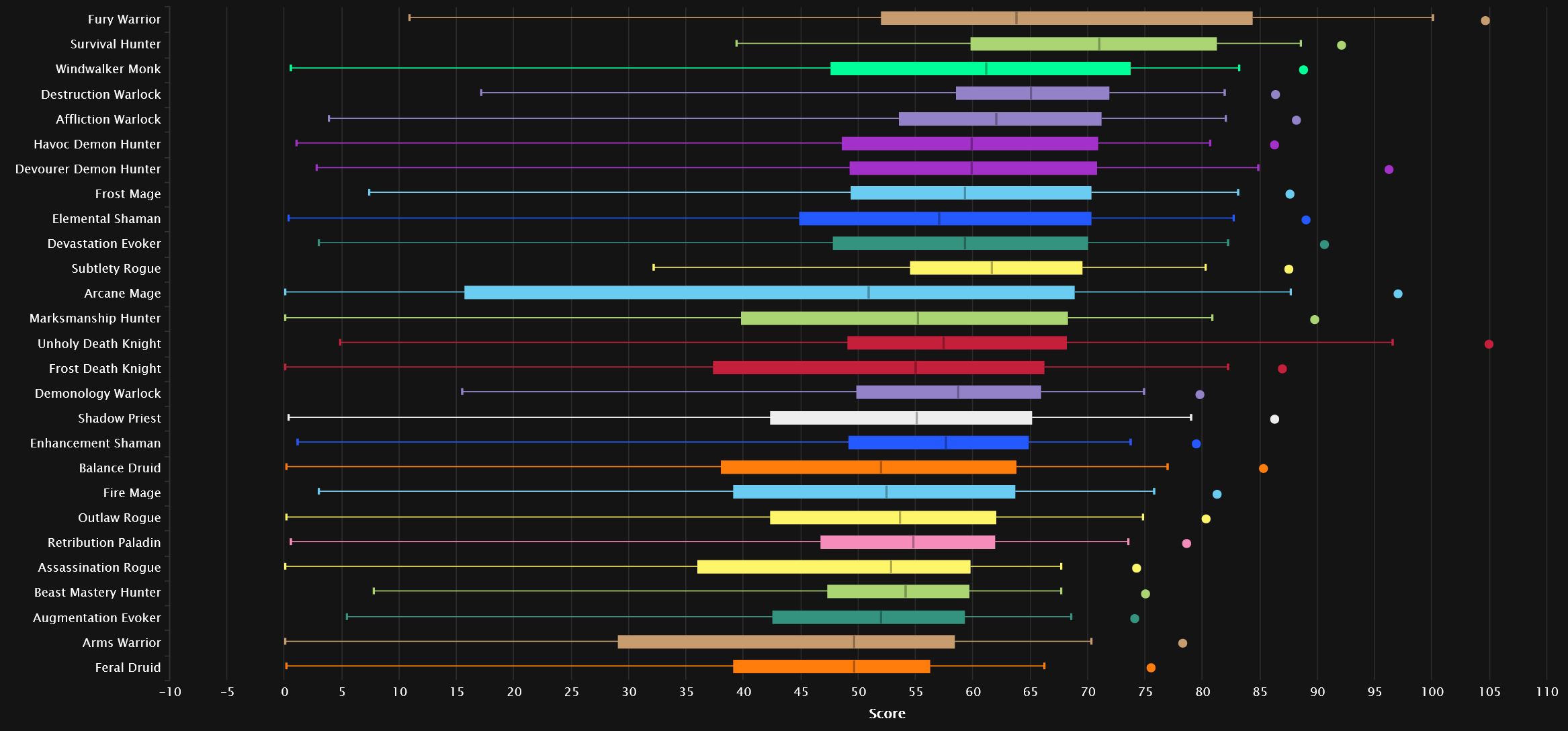Click the Devastation Evoker label
Image resolution: width=1568 pixels, height=731 pixels.
[x=104, y=244]
